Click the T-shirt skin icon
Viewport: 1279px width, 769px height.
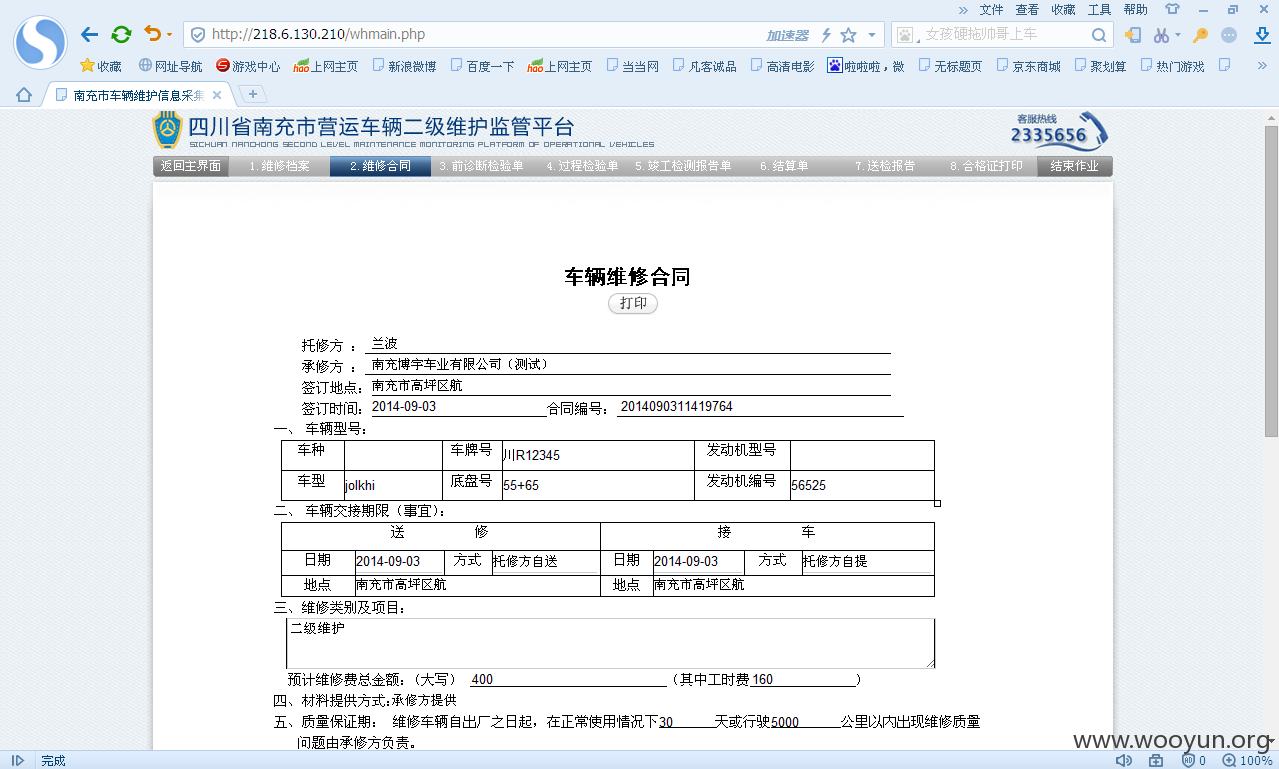(x=1172, y=9)
